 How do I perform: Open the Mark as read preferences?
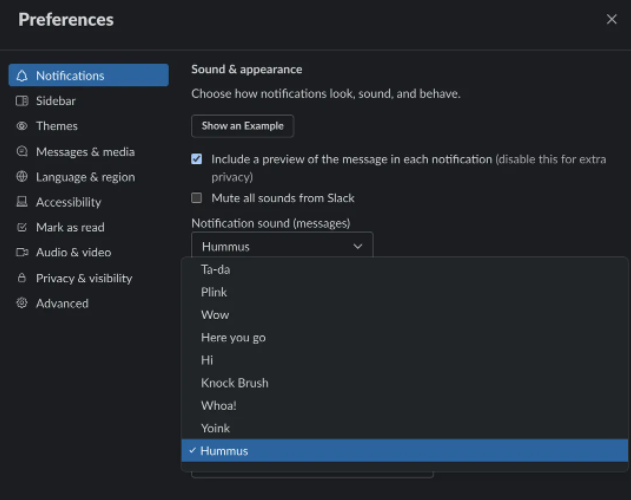[70, 227]
